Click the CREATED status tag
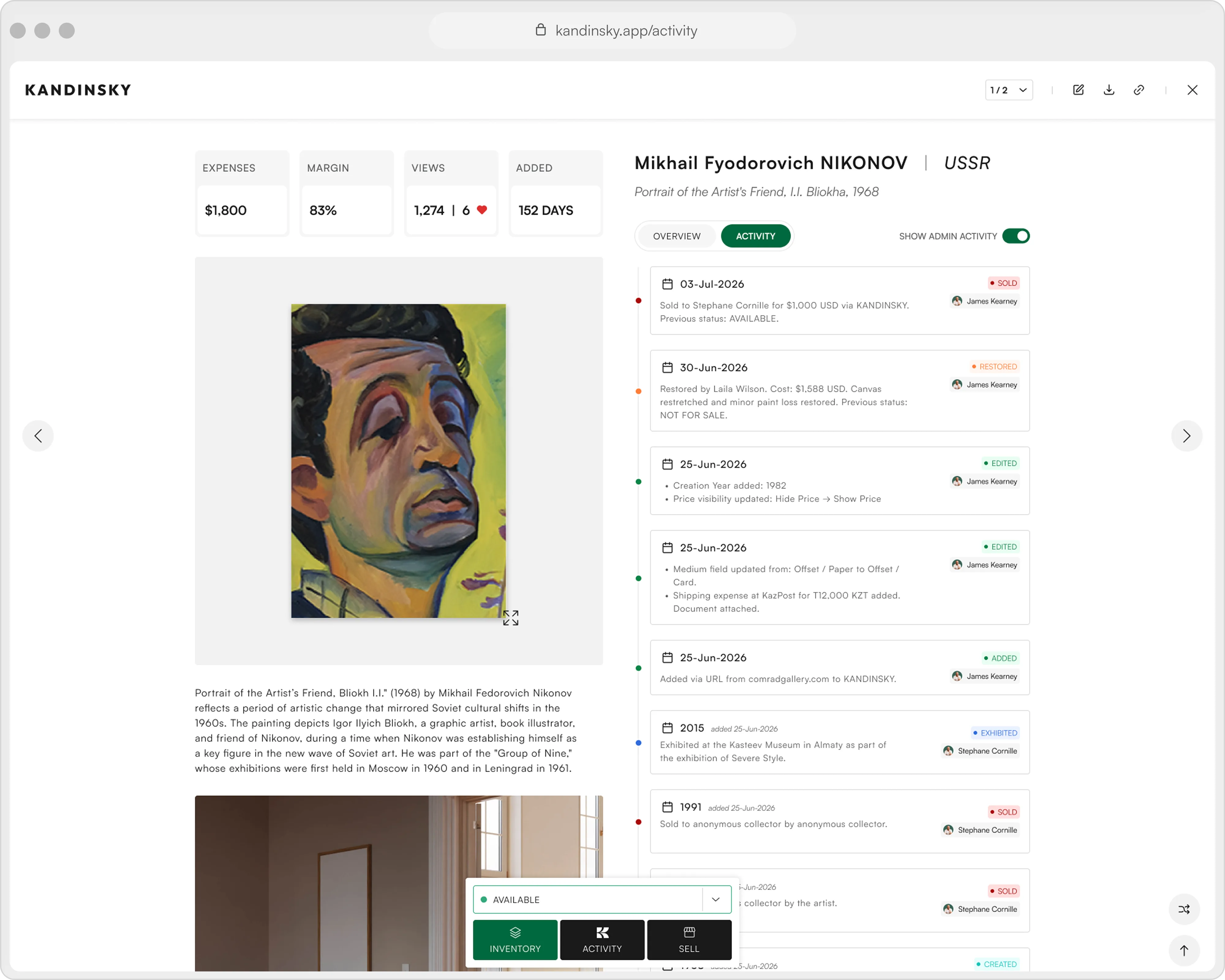Viewport: 1225px width, 980px height. tap(997, 964)
